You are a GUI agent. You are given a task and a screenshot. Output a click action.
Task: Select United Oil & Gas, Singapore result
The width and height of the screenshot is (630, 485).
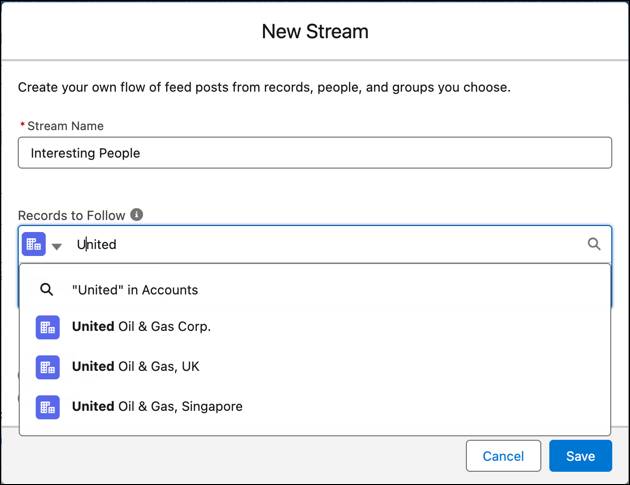click(157, 407)
